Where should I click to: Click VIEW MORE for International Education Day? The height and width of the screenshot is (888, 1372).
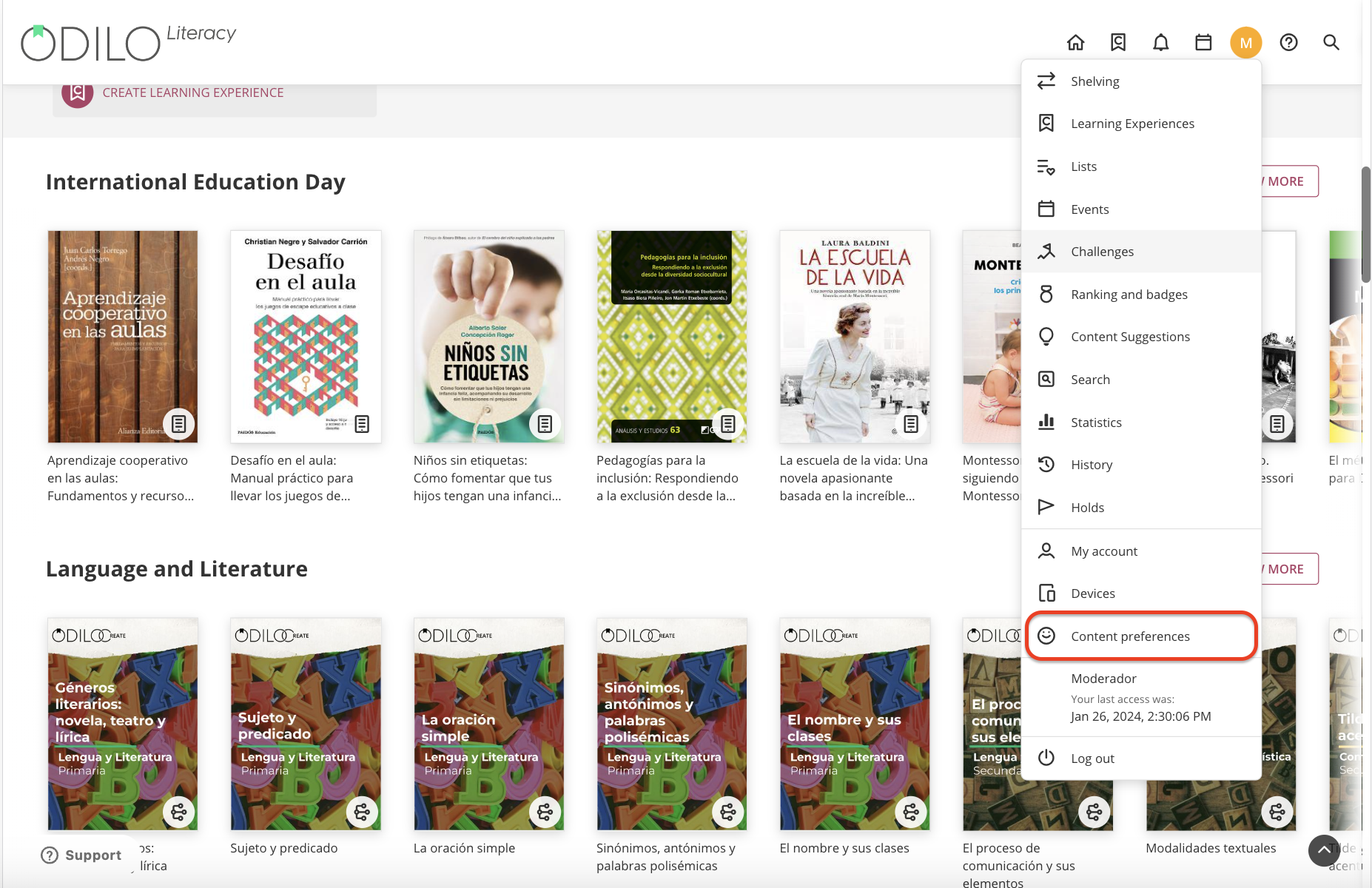[1290, 181]
